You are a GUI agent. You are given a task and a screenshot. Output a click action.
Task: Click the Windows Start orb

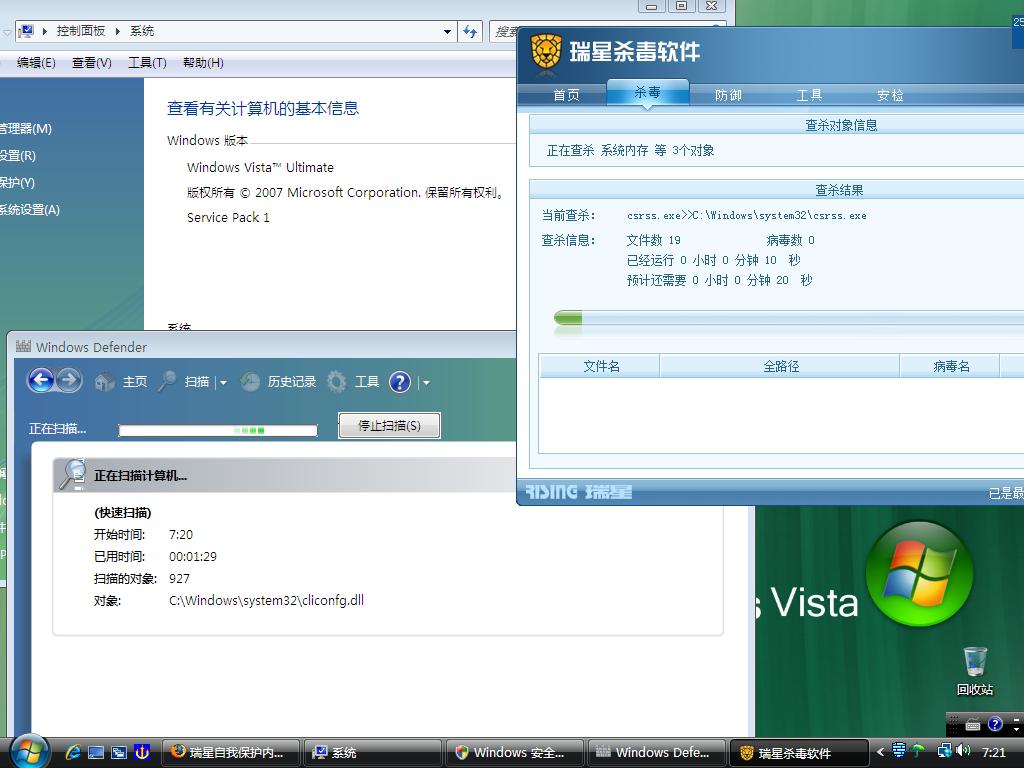[x=29, y=751]
